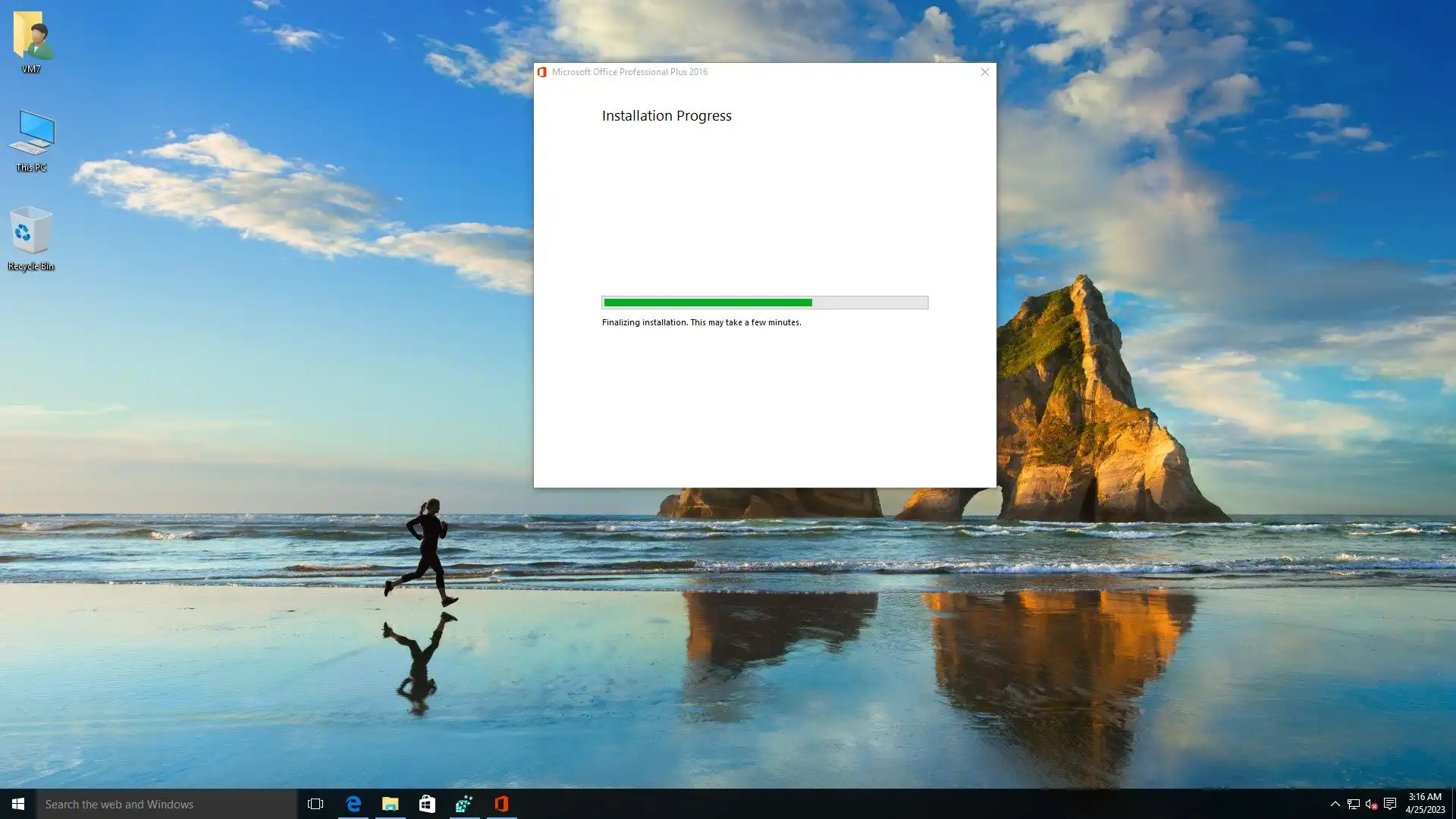Open the Windows Start menu

coord(17,804)
